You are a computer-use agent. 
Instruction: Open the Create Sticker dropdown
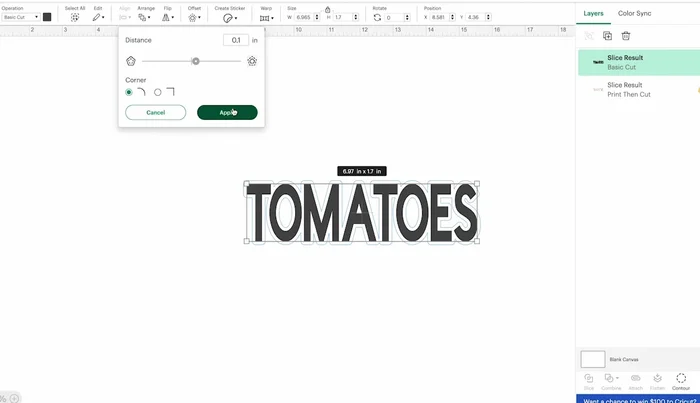click(230, 18)
